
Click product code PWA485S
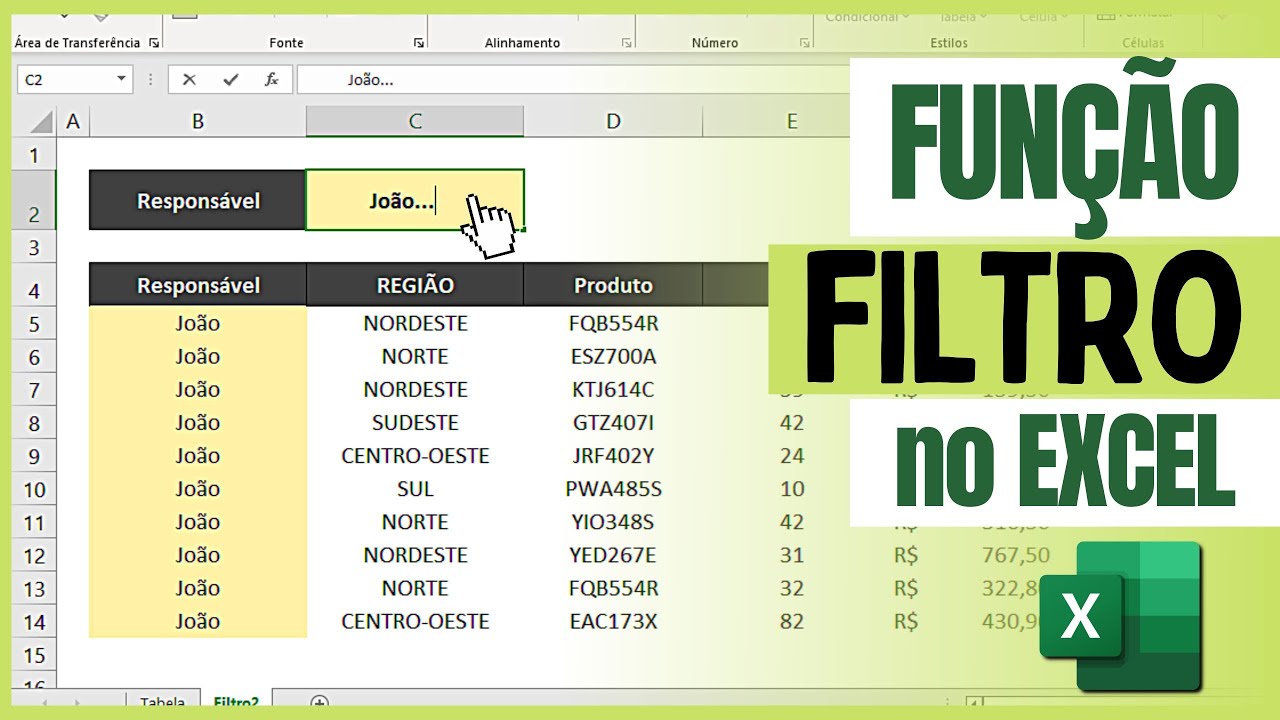613,488
